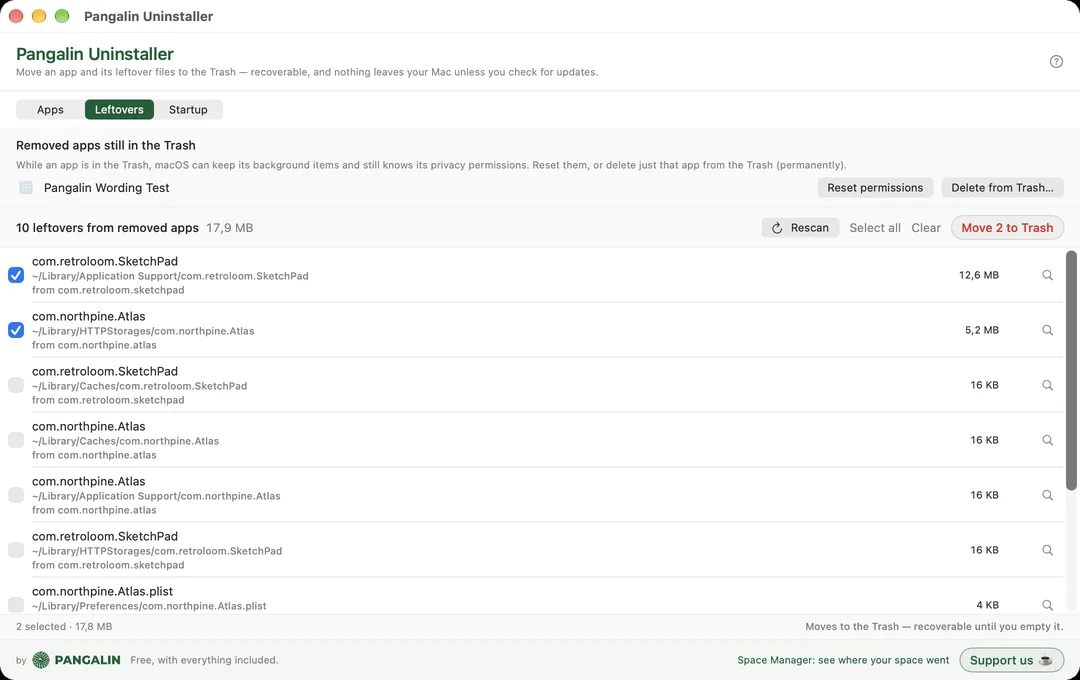Open the Startup tab
Viewport: 1080px width, 680px height.
tap(188, 110)
